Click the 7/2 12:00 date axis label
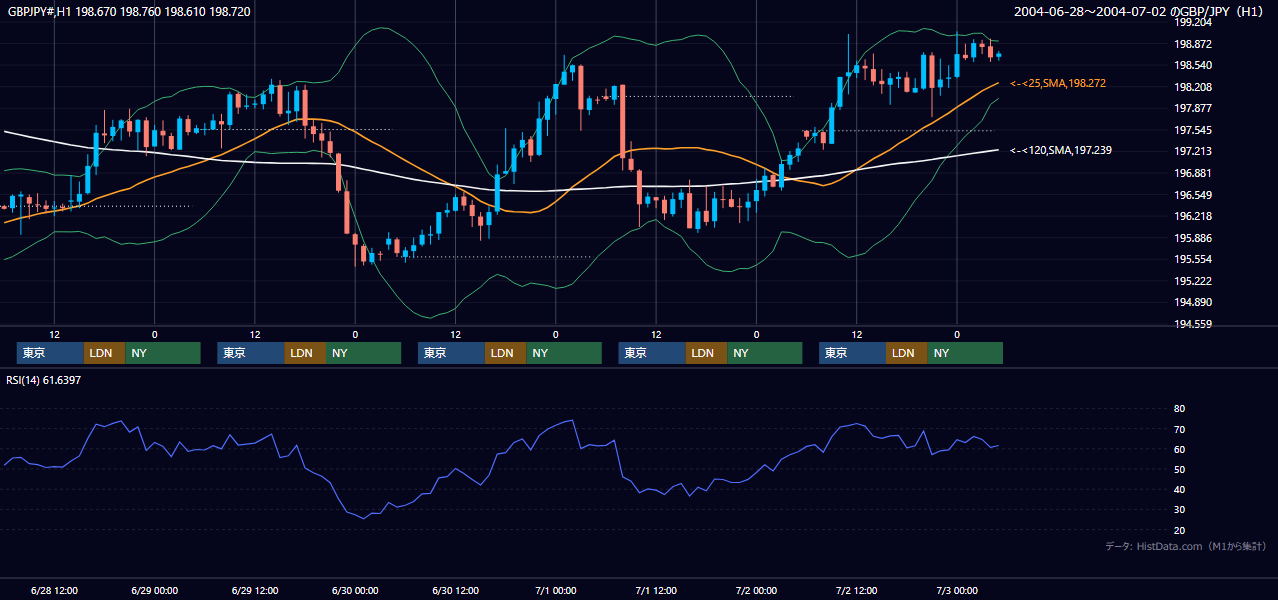This screenshot has width=1278, height=600. coord(857,590)
